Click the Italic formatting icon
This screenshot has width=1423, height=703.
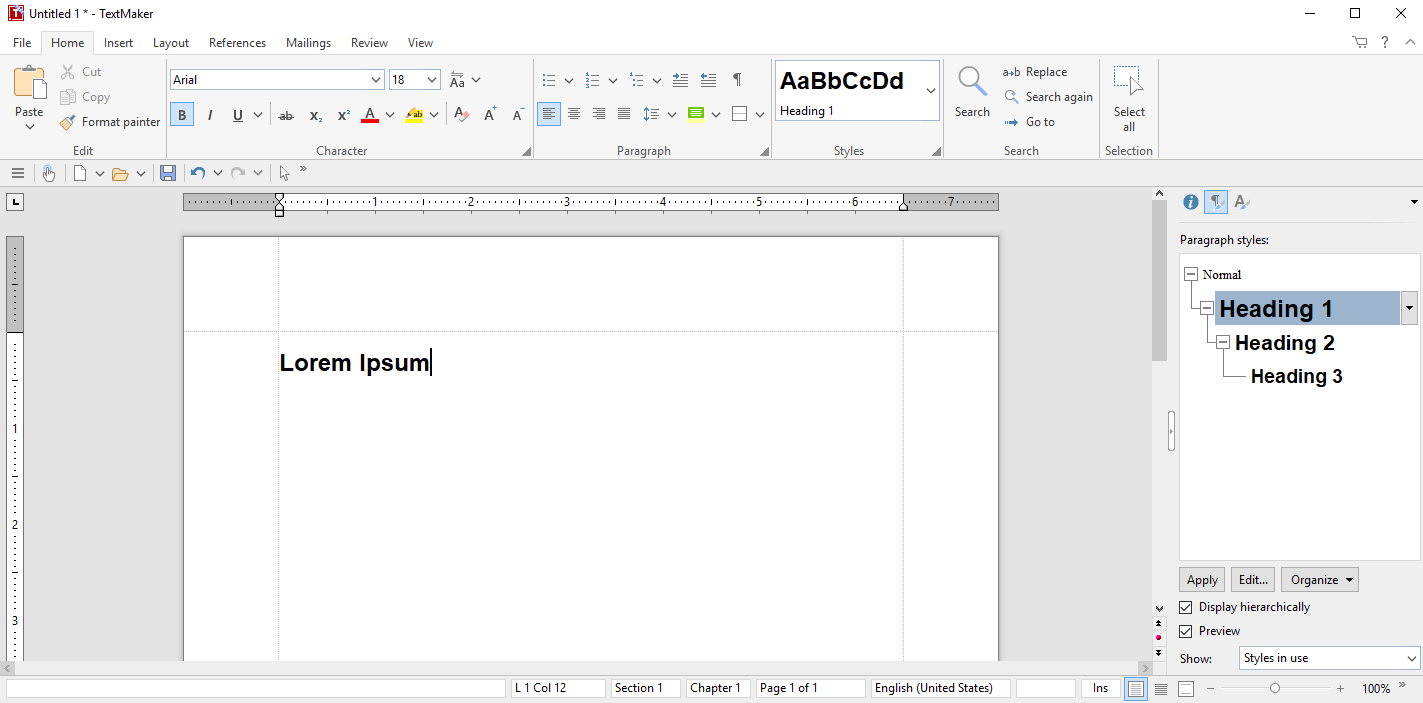click(x=210, y=115)
